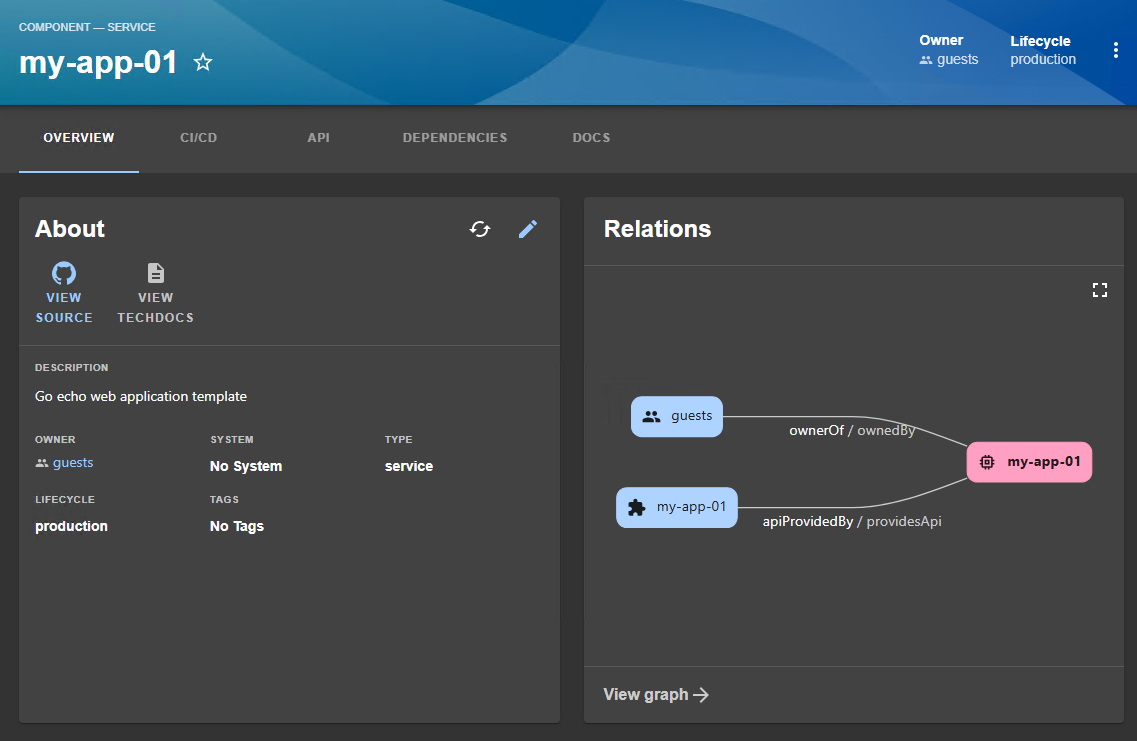Screen dimensions: 1137x741
Task: Click the chip icon on pink component node
Action: coord(987,462)
